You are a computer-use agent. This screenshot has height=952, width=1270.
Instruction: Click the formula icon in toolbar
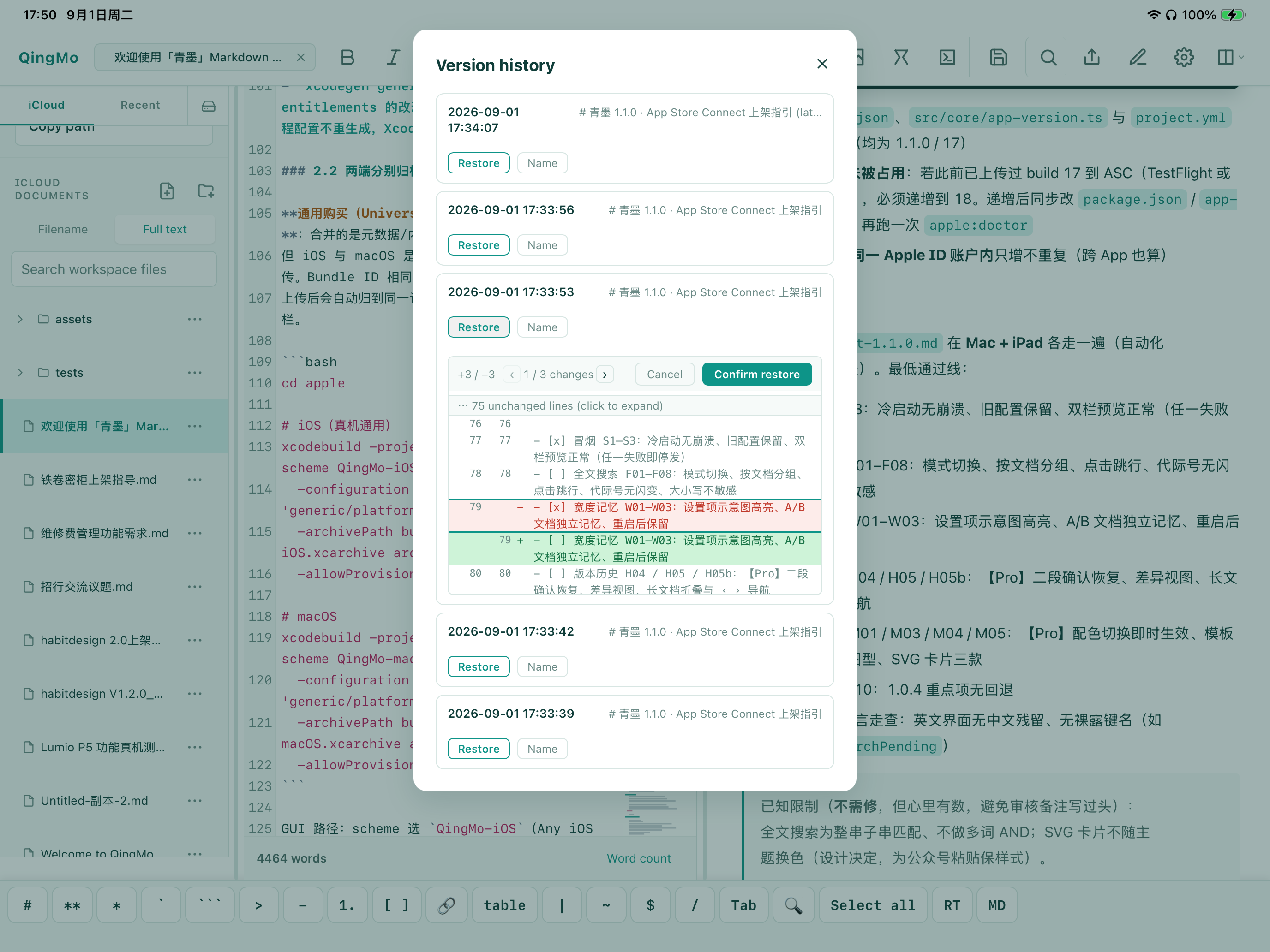point(901,57)
